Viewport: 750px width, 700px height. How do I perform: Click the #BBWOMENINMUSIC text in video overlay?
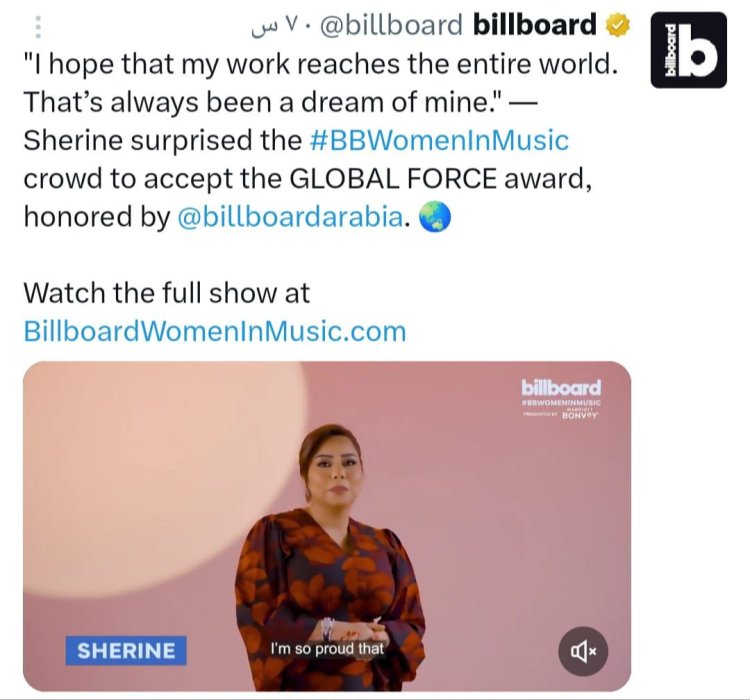pyautogui.click(x=561, y=403)
